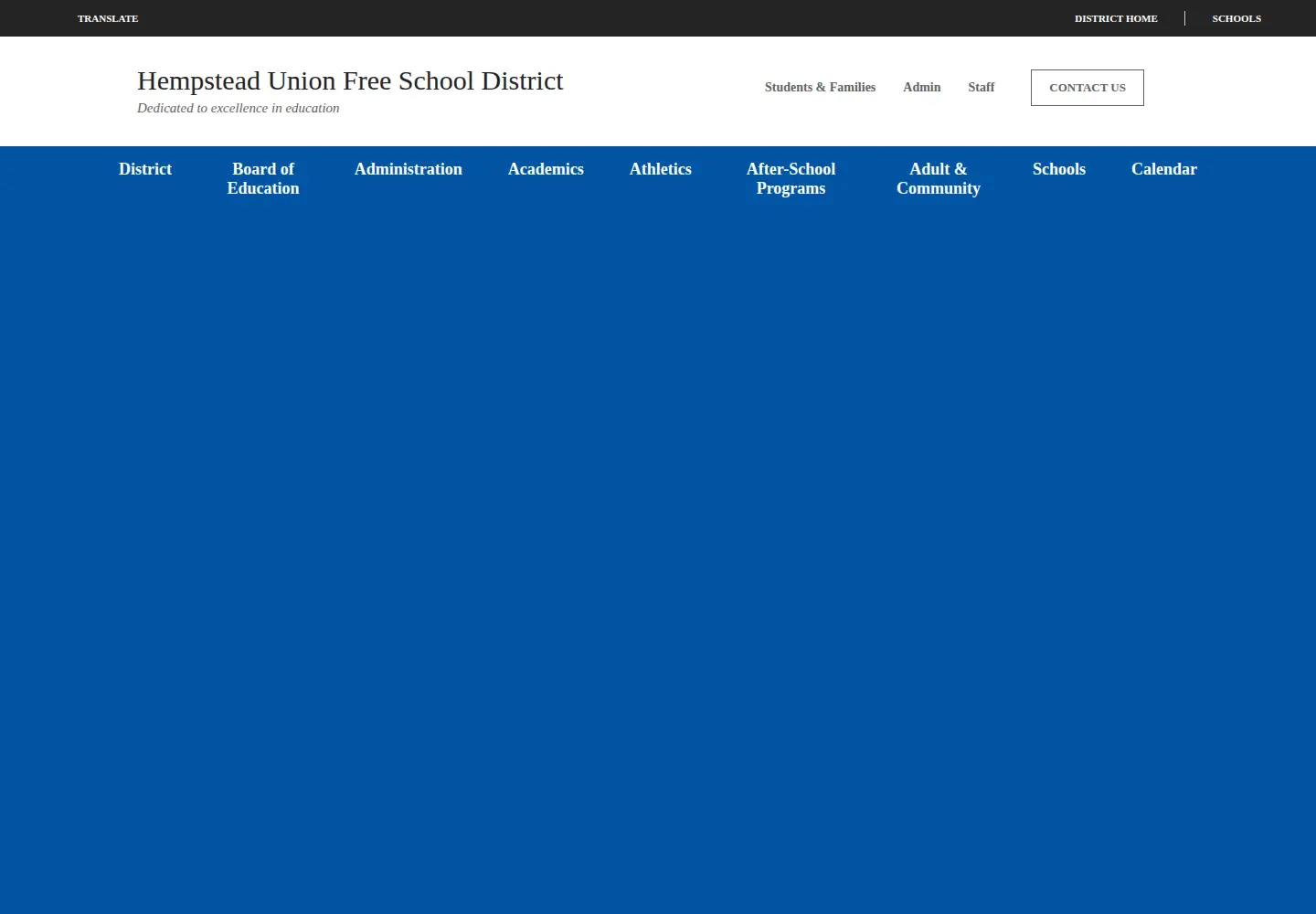Viewport: 1316px width, 914px height.
Task: Open the Admin link
Action: (x=921, y=87)
